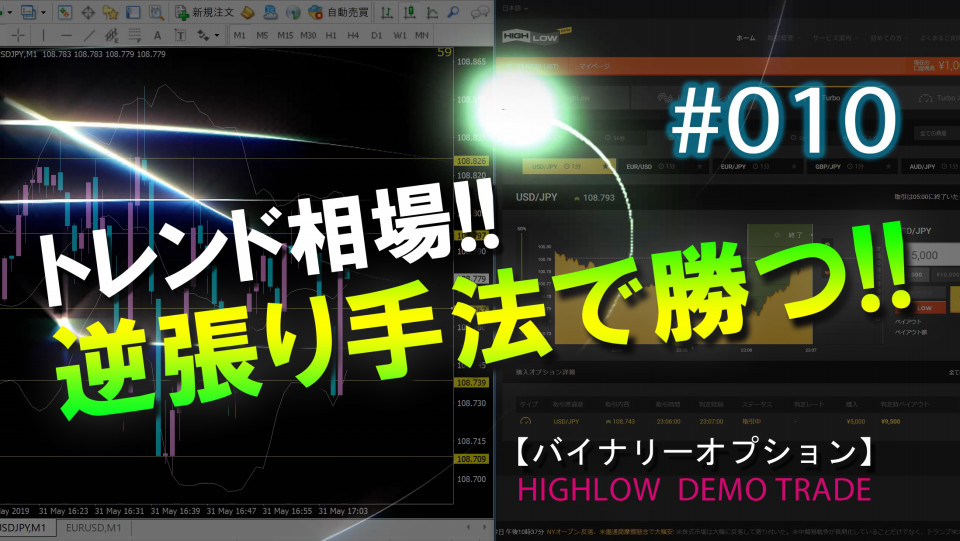Expand the arrows tool dropdown arrow
The height and width of the screenshot is (541, 960).
(217, 35)
